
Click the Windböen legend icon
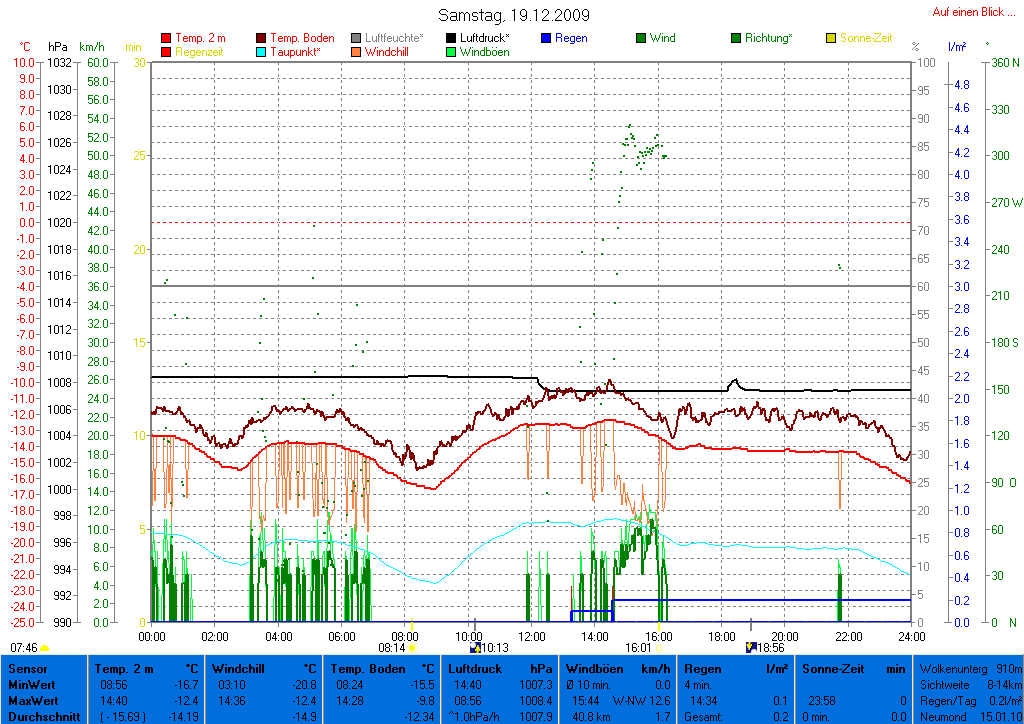[x=452, y=52]
